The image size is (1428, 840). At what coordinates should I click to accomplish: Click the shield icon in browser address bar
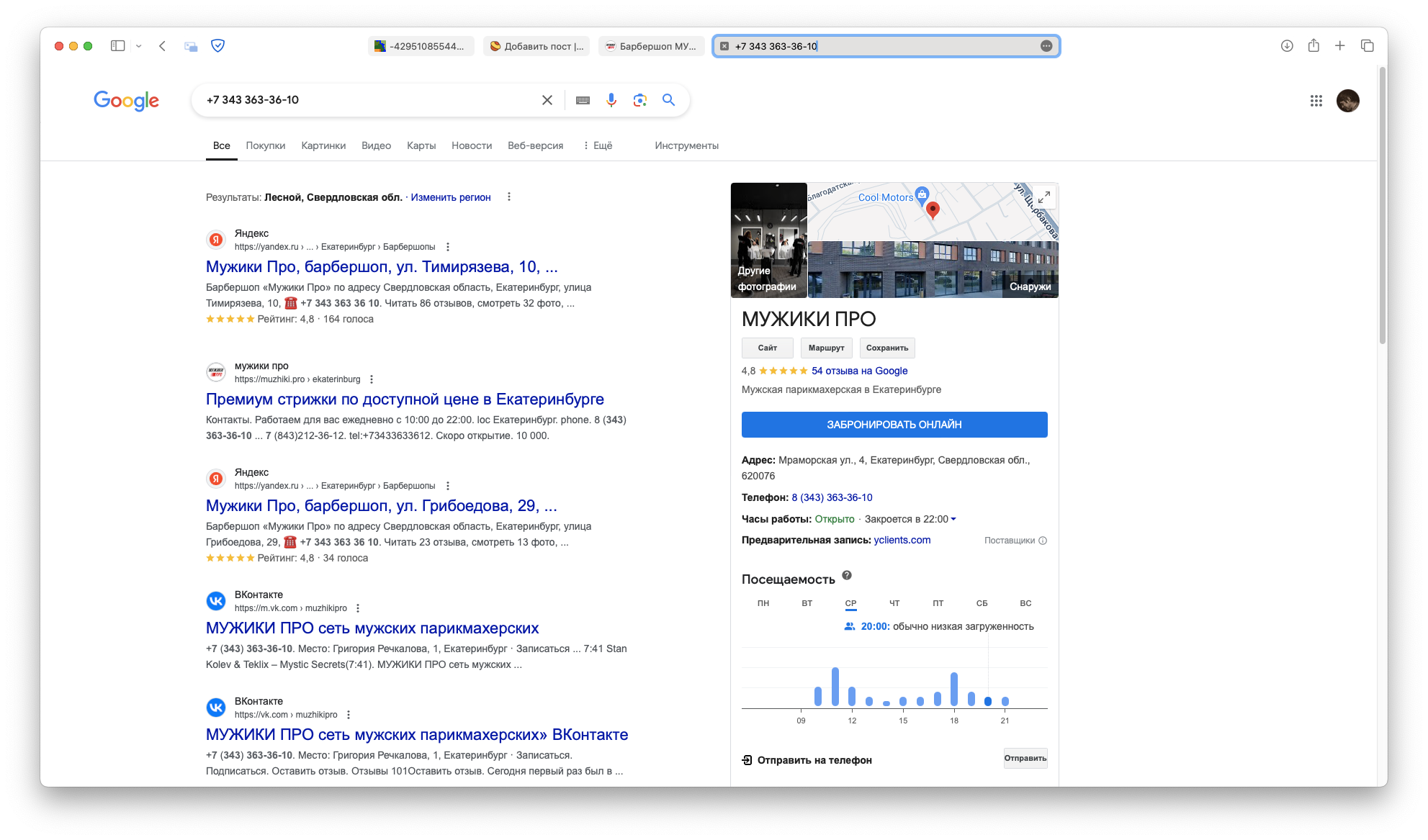tap(218, 46)
